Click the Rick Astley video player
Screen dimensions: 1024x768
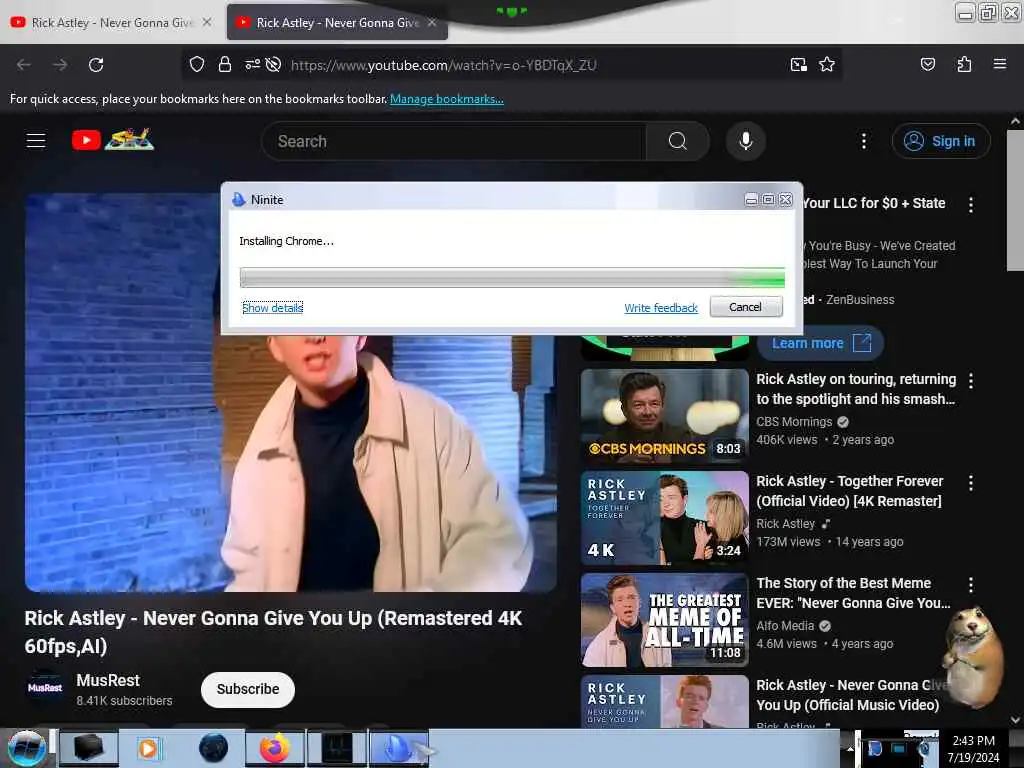[x=291, y=392]
